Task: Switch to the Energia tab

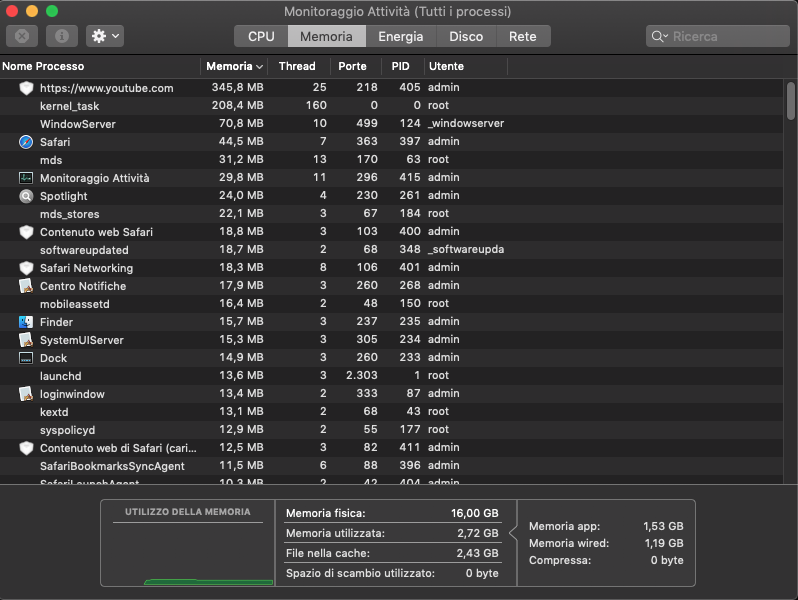Action: pyautogui.click(x=401, y=36)
